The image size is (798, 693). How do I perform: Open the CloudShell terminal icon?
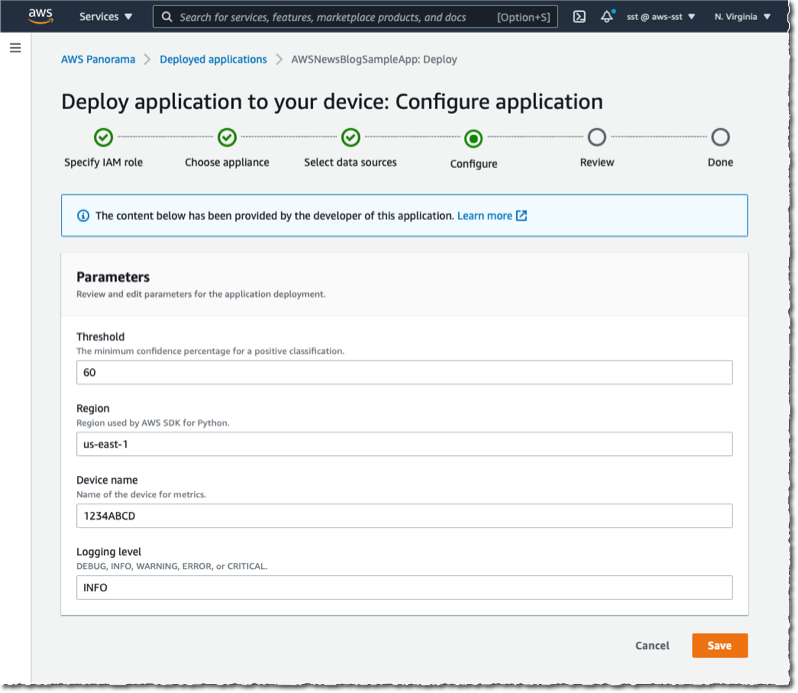[x=579, y=17]
